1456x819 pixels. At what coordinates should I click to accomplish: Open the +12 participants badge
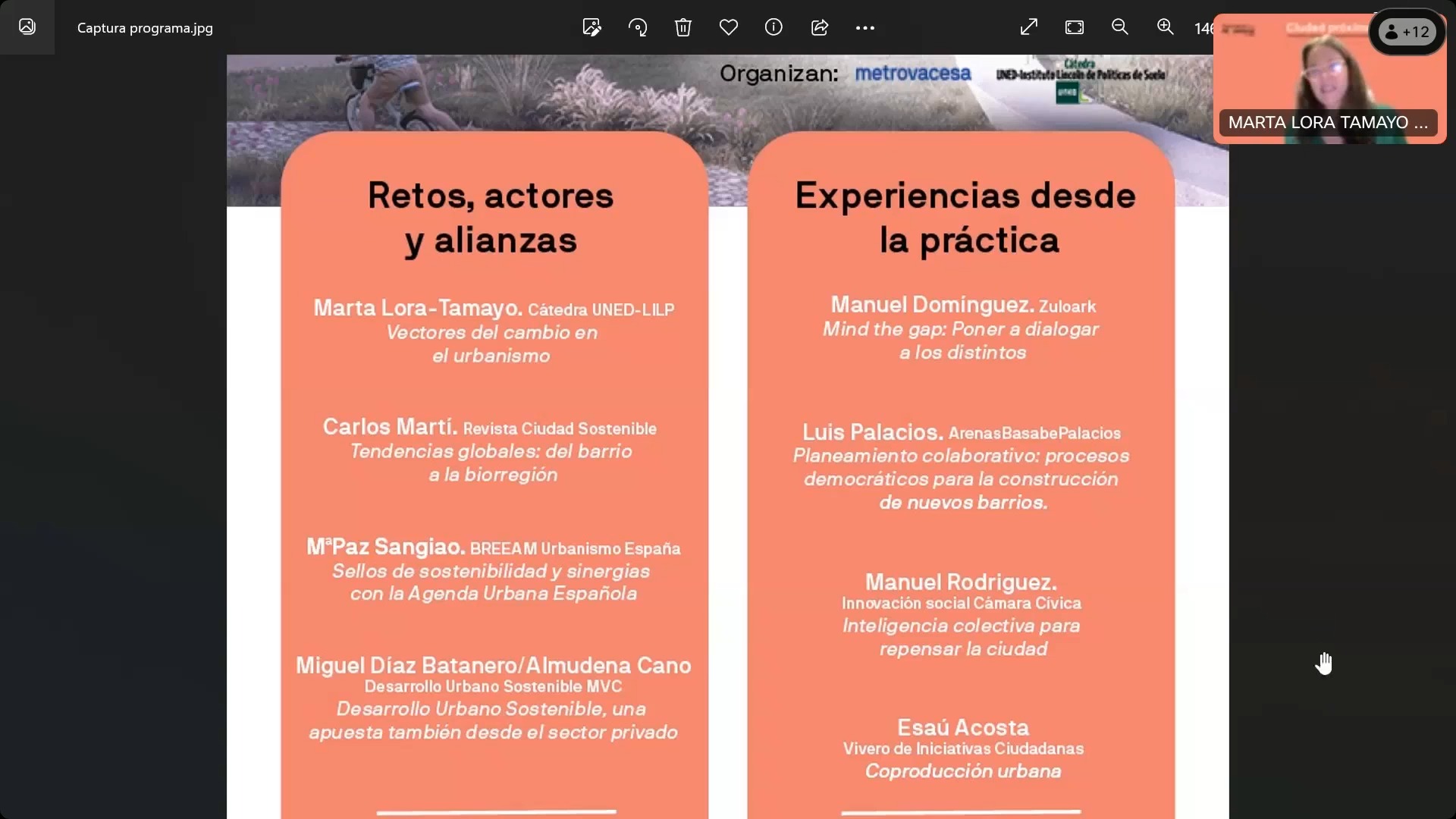1407,32
